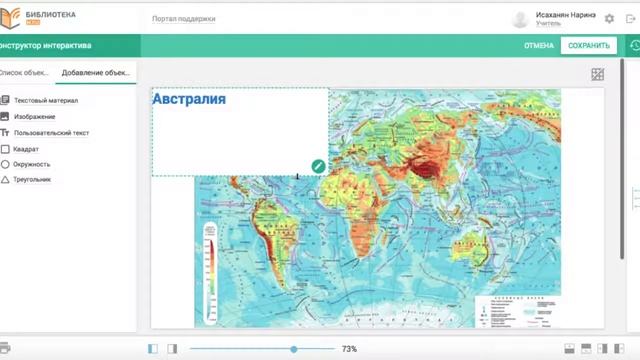Select the fourth bottom-right layout icon
This screenshot has width=640, height=360.
pos(619,349)
